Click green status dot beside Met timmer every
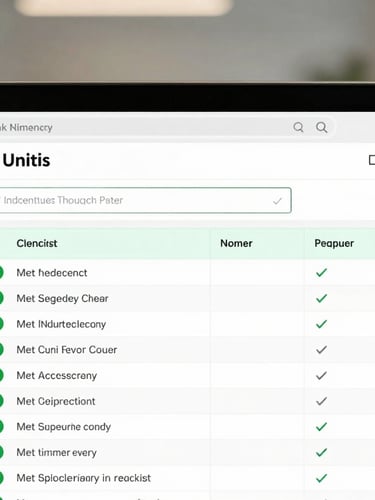 (x=1, y=452)
